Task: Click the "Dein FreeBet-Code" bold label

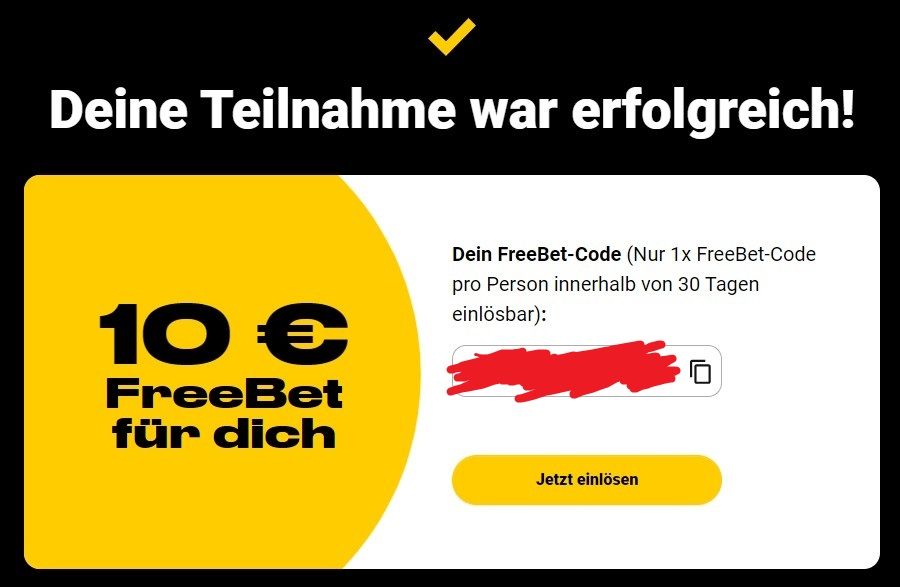Action: 537,254
